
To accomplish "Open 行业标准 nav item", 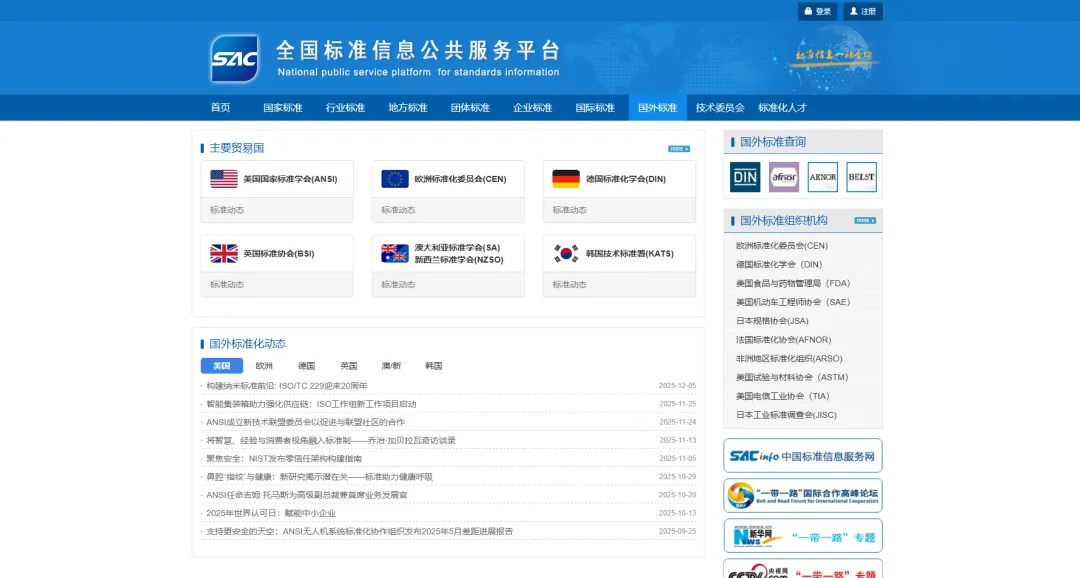I will coord(345,107).
